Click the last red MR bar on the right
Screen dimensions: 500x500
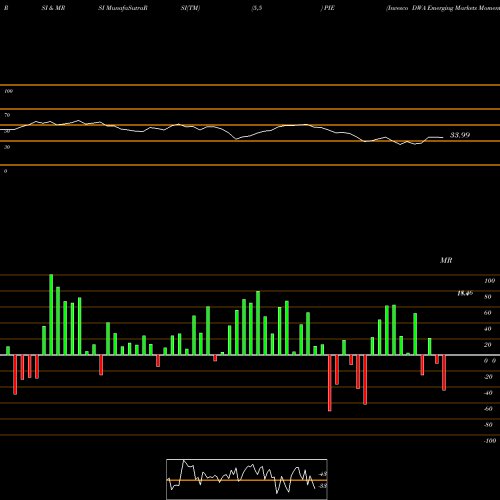click(444, 373)
